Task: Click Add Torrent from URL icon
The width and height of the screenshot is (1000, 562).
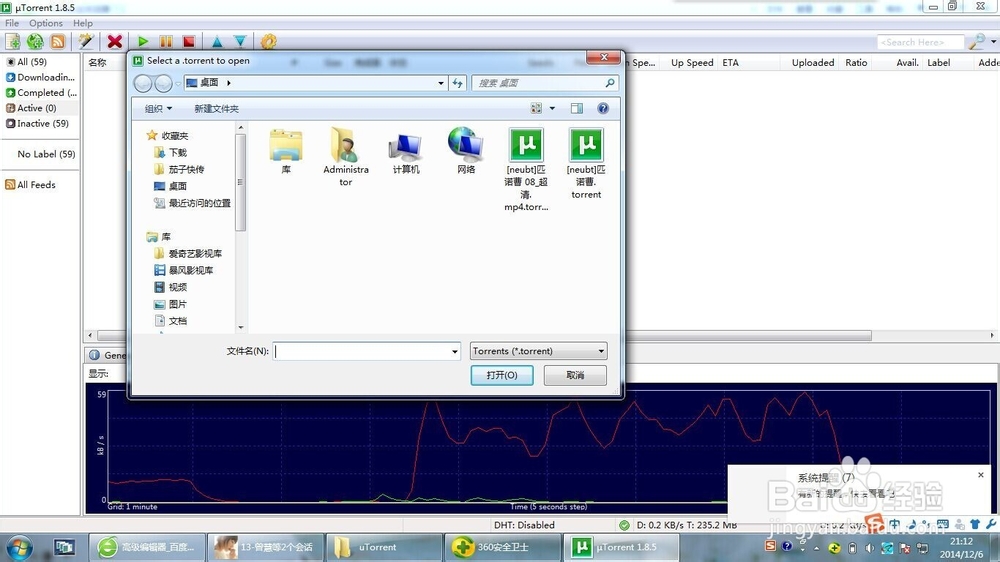Action: pos(35,41)
